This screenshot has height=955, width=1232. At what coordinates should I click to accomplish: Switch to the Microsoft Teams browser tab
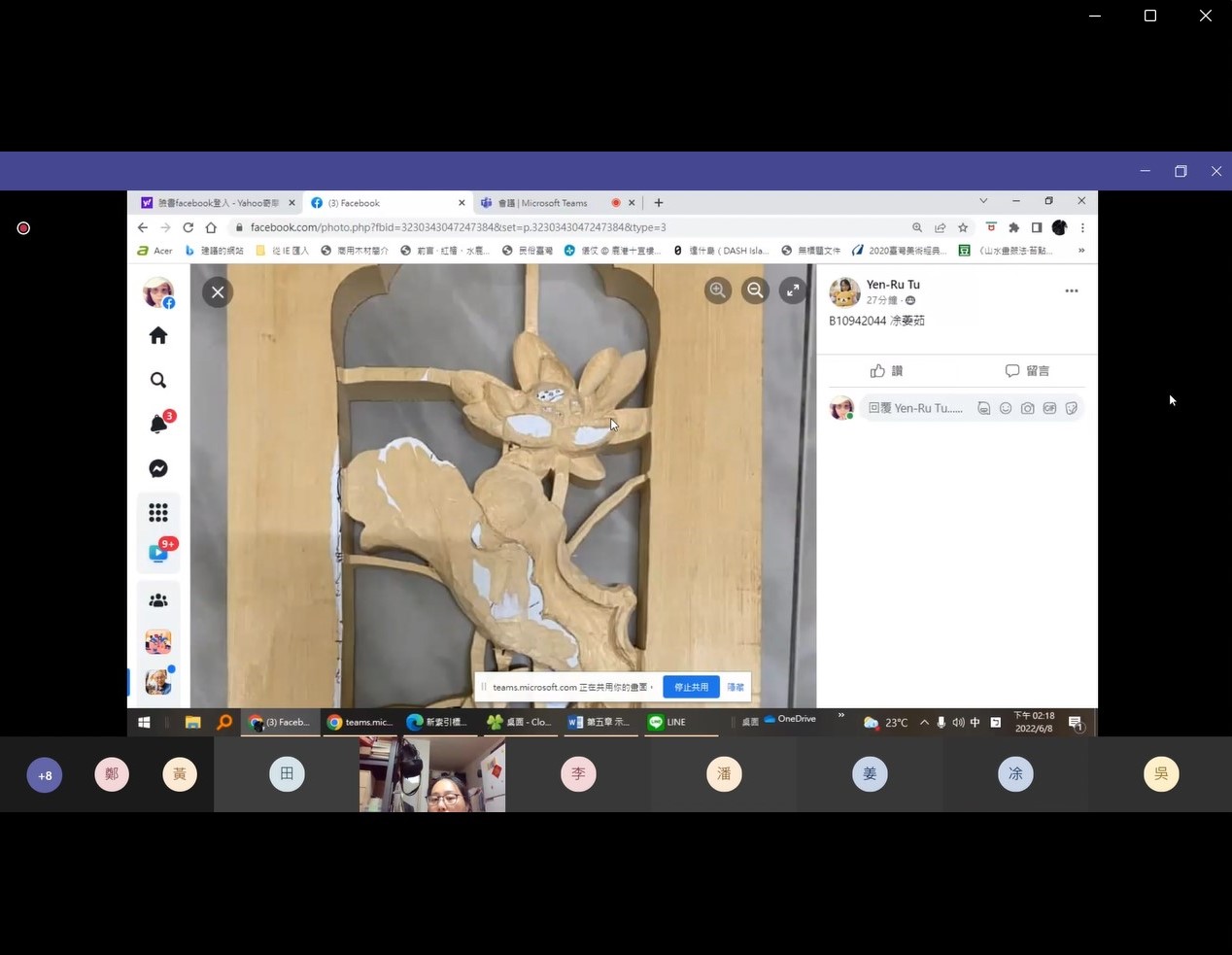click(544, 203)
